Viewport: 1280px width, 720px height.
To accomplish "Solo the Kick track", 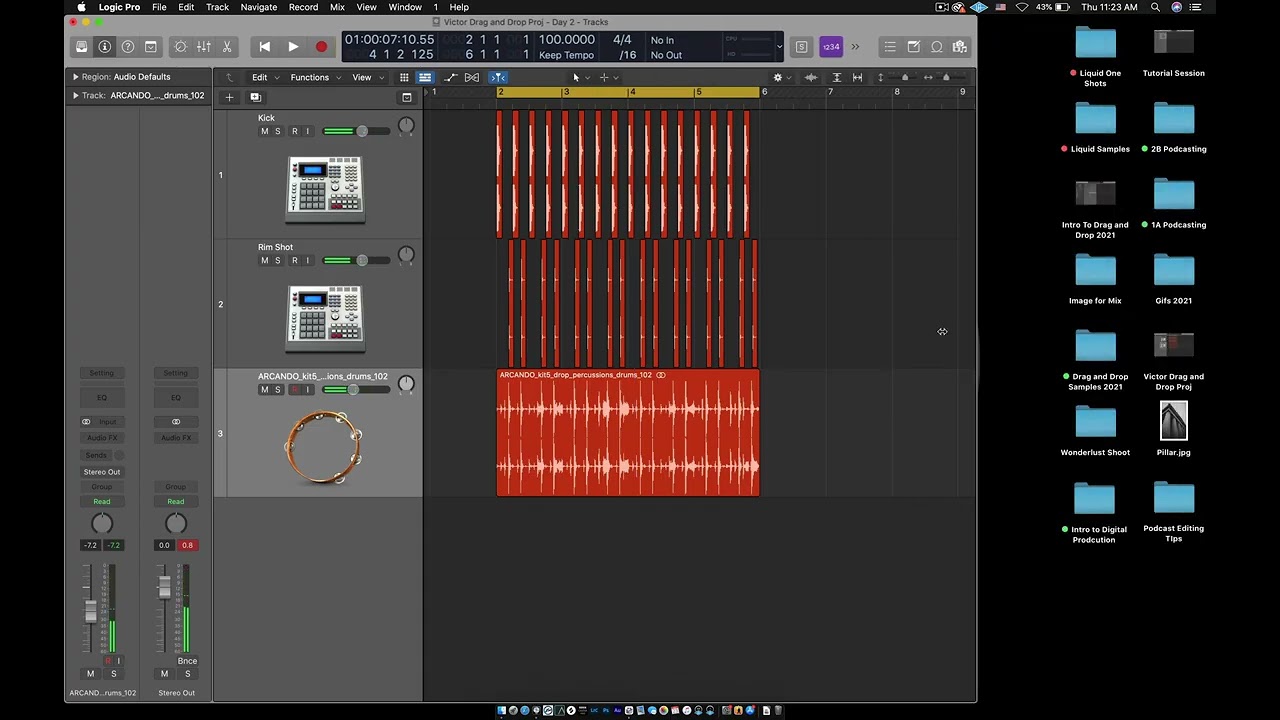I will click(278, 131).
